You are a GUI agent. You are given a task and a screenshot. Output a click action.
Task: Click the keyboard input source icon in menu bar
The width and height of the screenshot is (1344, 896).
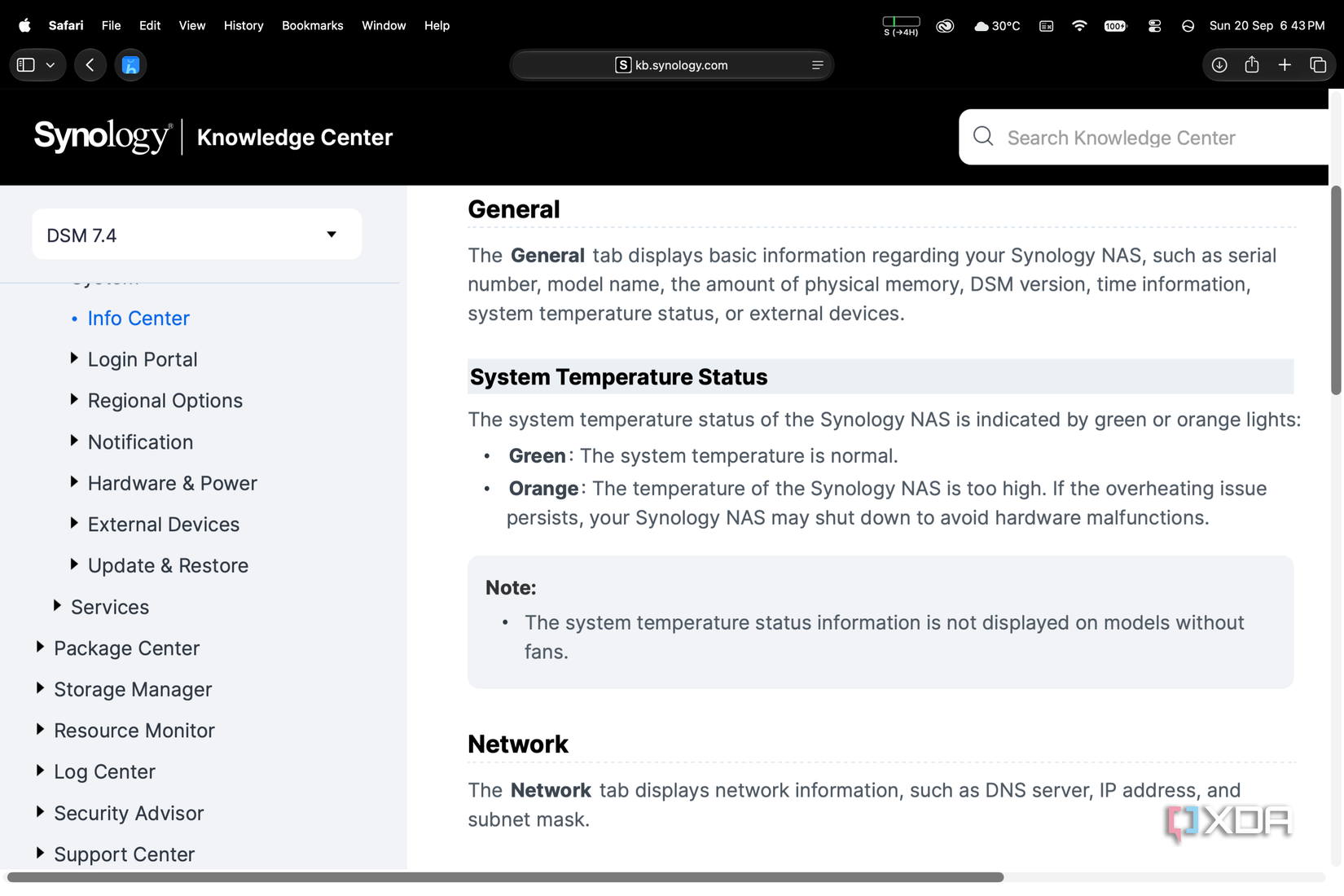[x=1047, y=26]
